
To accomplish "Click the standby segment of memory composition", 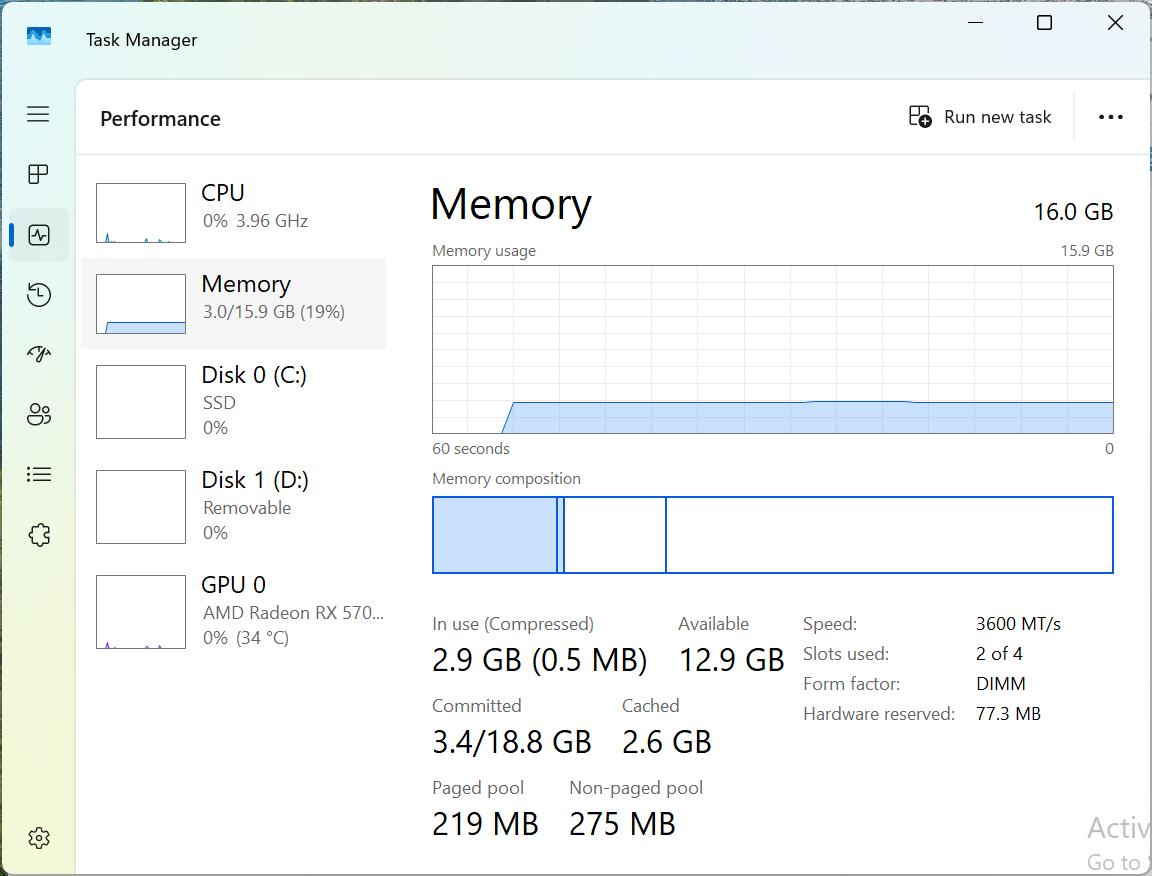I will 615,535.
